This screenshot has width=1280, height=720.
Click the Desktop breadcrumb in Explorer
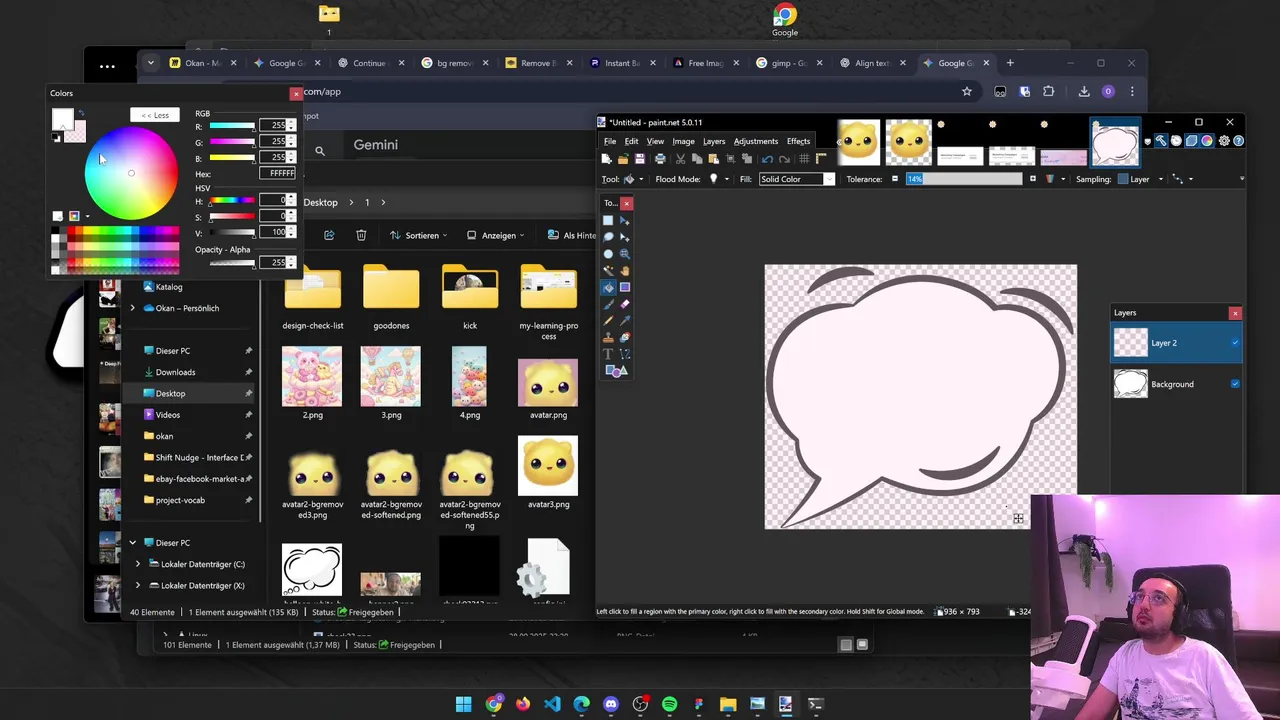coord(320,202)
